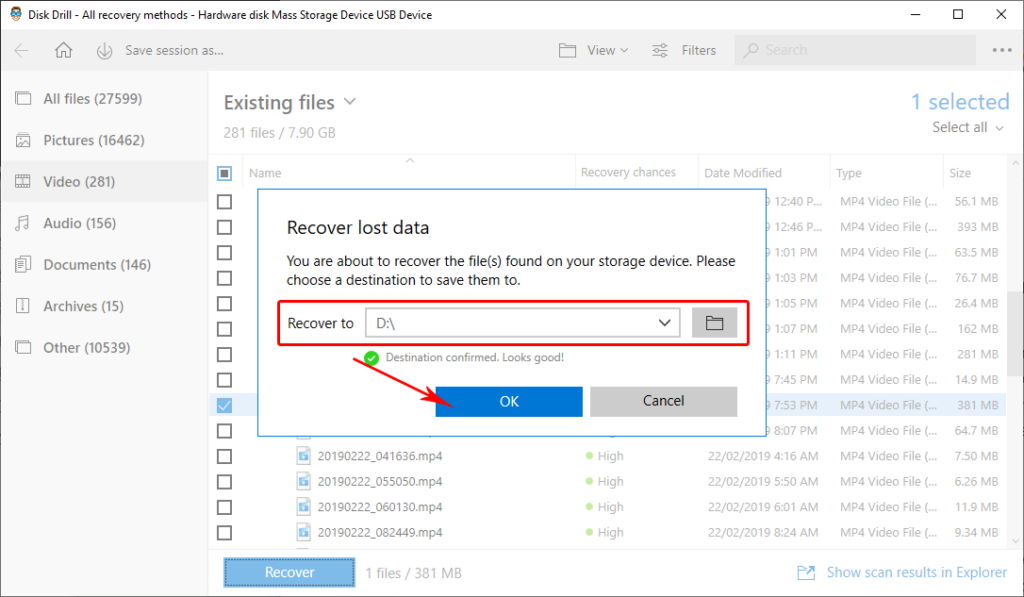This screenshot has height=597, width=1024.
Task: Check the box for 20190222_082449.mp4
Action: point(224,533)
